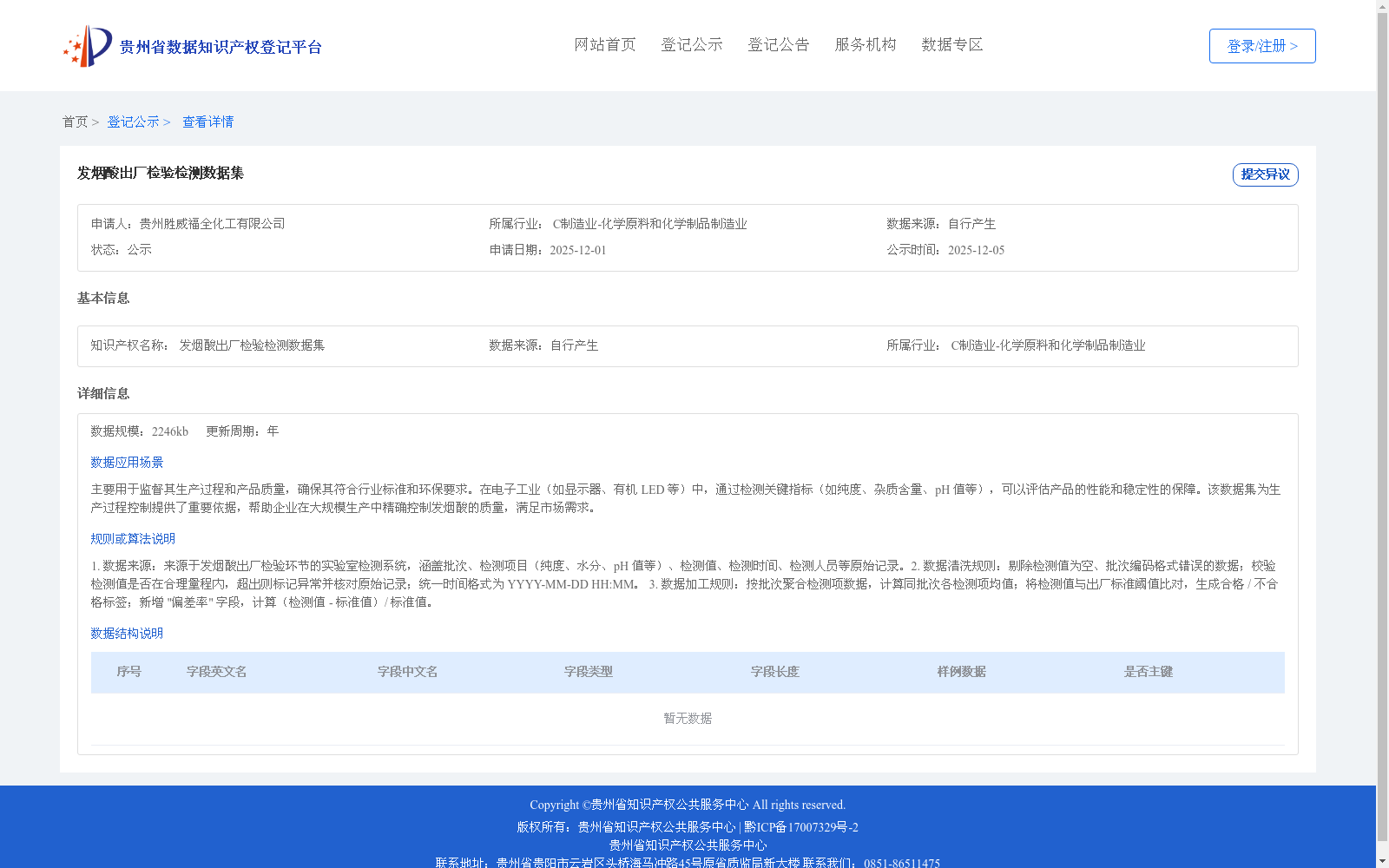
Task: Click the page title 发烟酸出厂检验检测数据集
Action: click(161, 173)
